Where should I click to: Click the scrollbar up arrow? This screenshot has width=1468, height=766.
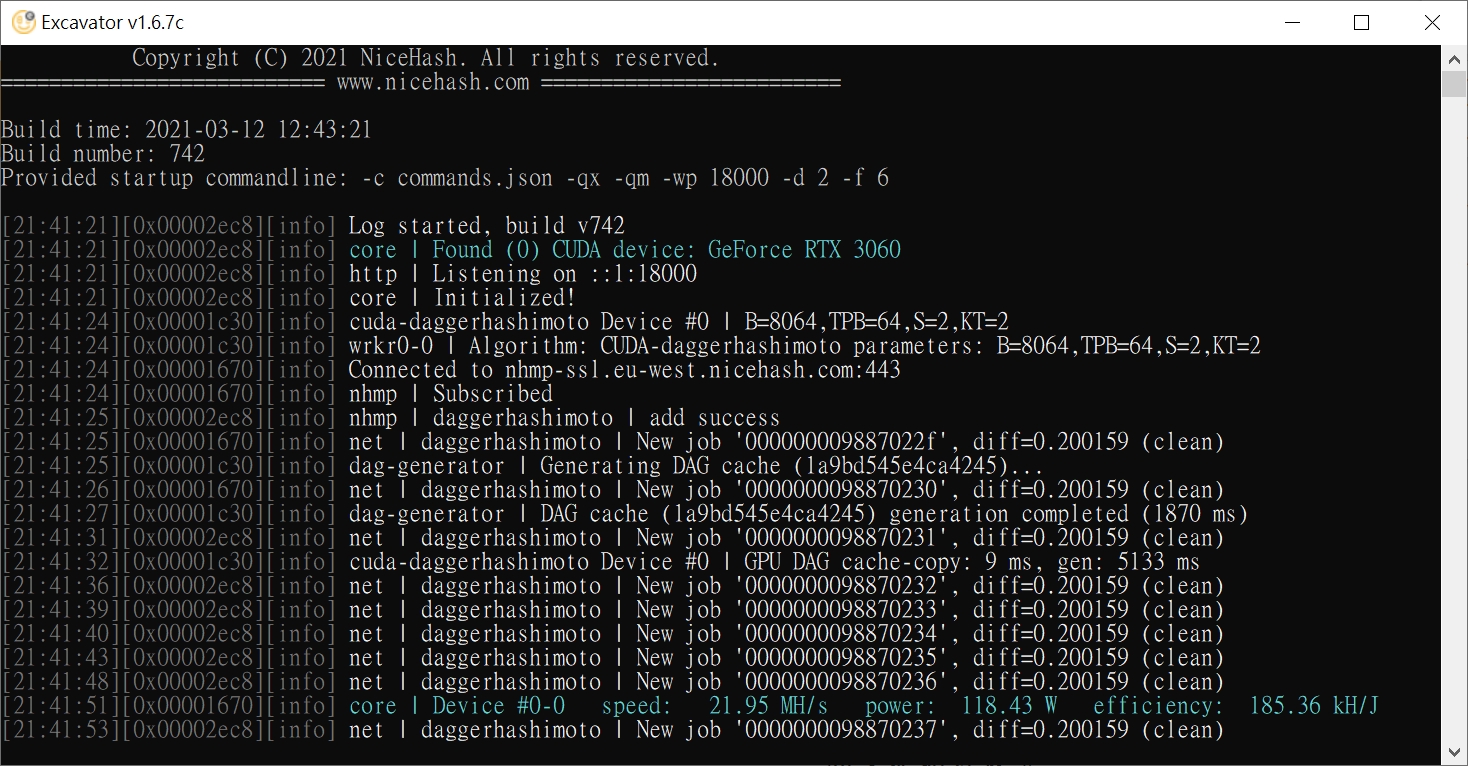pyautogui.click(x=1454, y=58)
